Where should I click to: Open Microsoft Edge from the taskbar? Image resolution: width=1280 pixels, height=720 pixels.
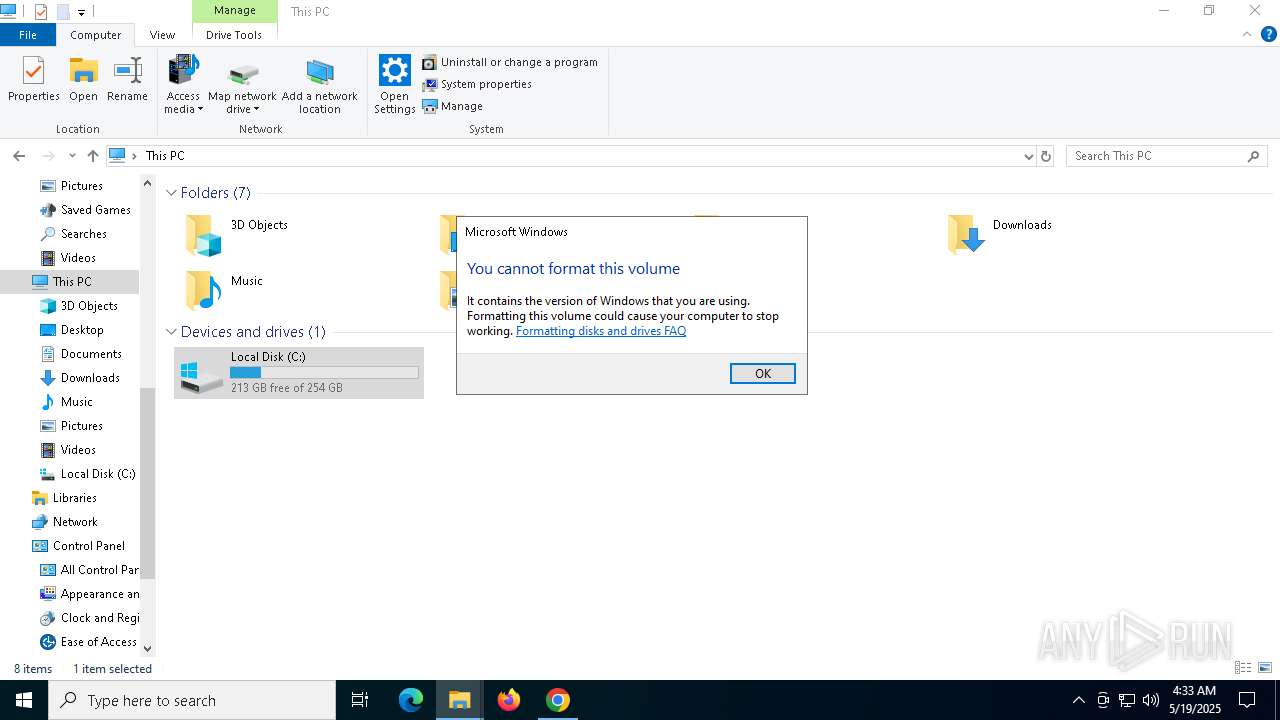pos(411,700)
